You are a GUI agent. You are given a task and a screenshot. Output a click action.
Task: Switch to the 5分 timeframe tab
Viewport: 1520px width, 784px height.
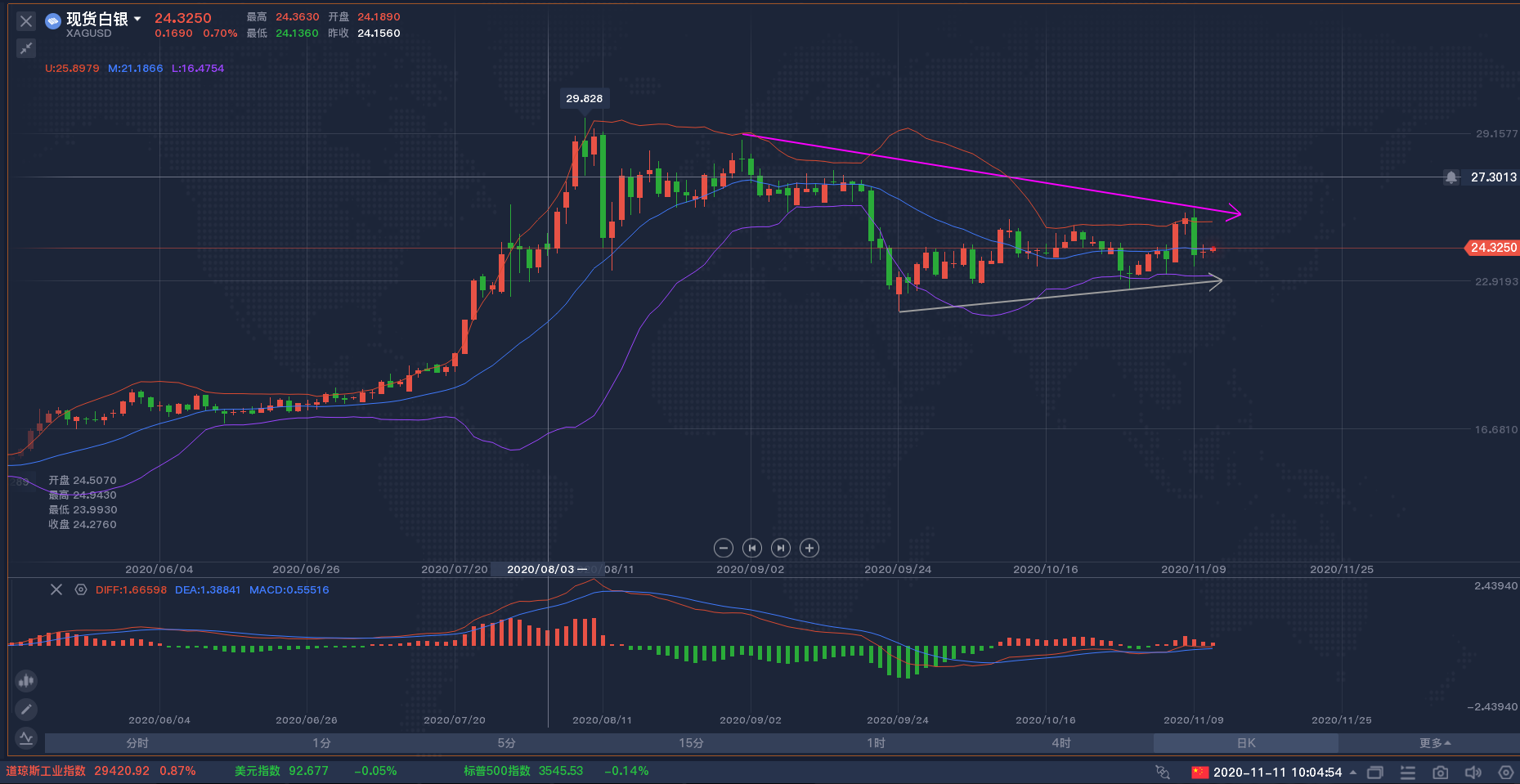pos(507,743)
